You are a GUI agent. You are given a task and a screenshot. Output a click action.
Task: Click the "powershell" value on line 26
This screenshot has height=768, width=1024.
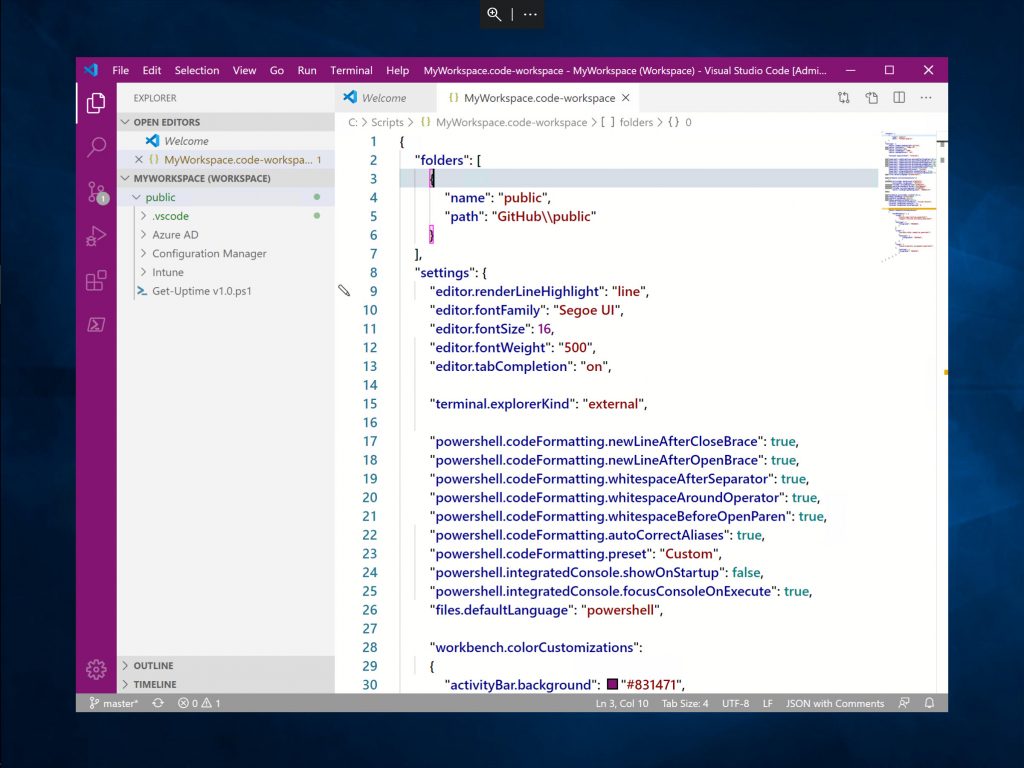click(x=620, y=610)
